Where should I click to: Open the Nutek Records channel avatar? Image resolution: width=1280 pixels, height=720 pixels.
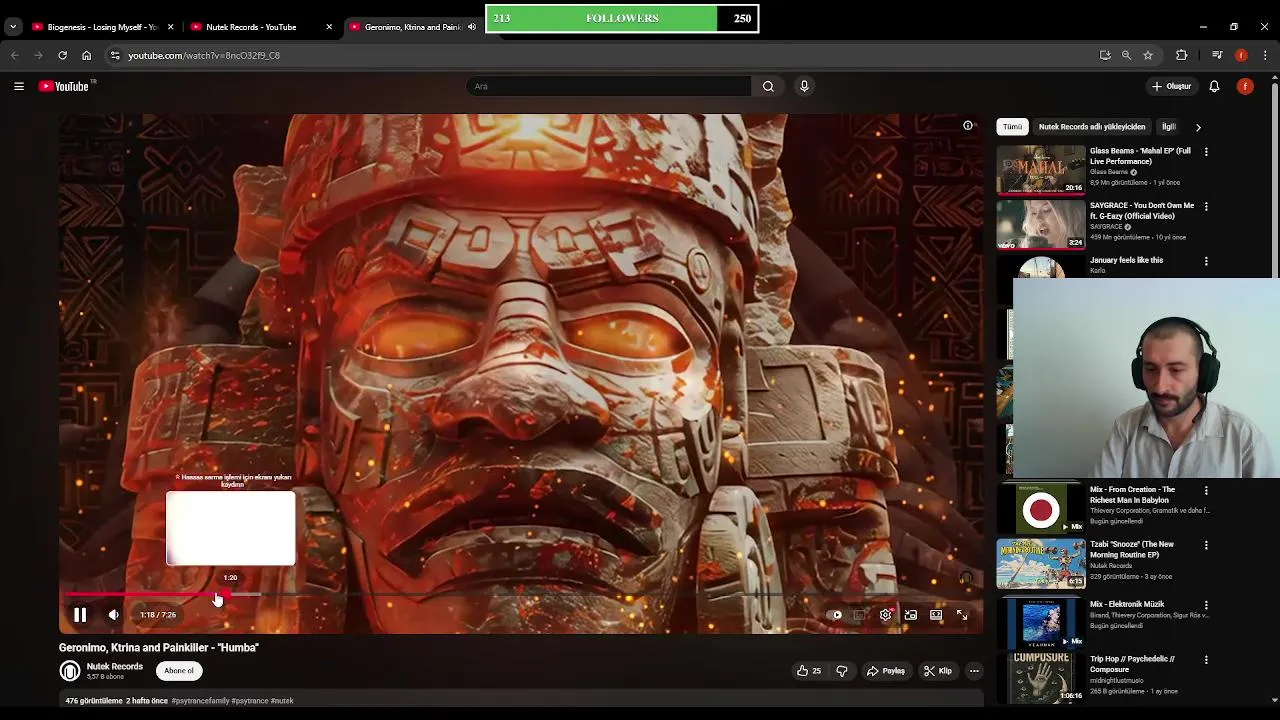(x=70, y=671)
